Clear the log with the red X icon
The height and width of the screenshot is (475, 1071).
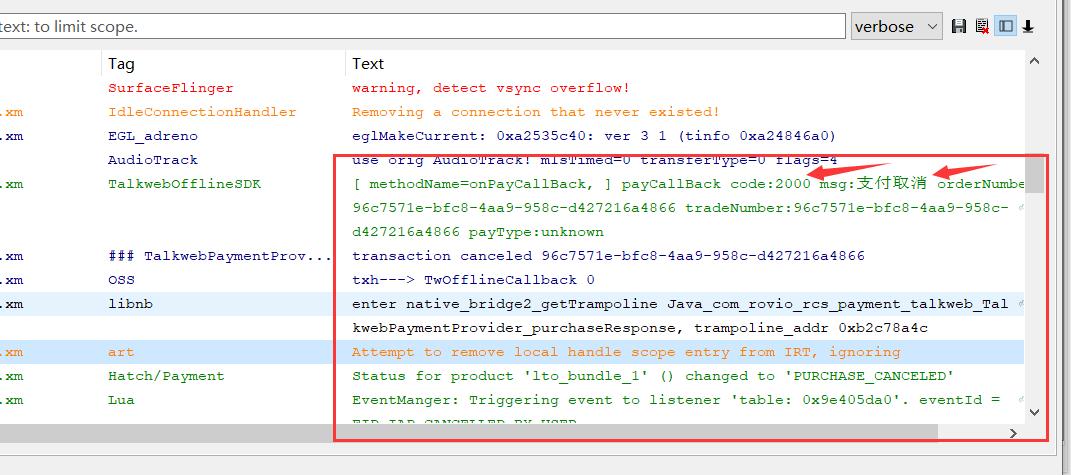point(982,27)
